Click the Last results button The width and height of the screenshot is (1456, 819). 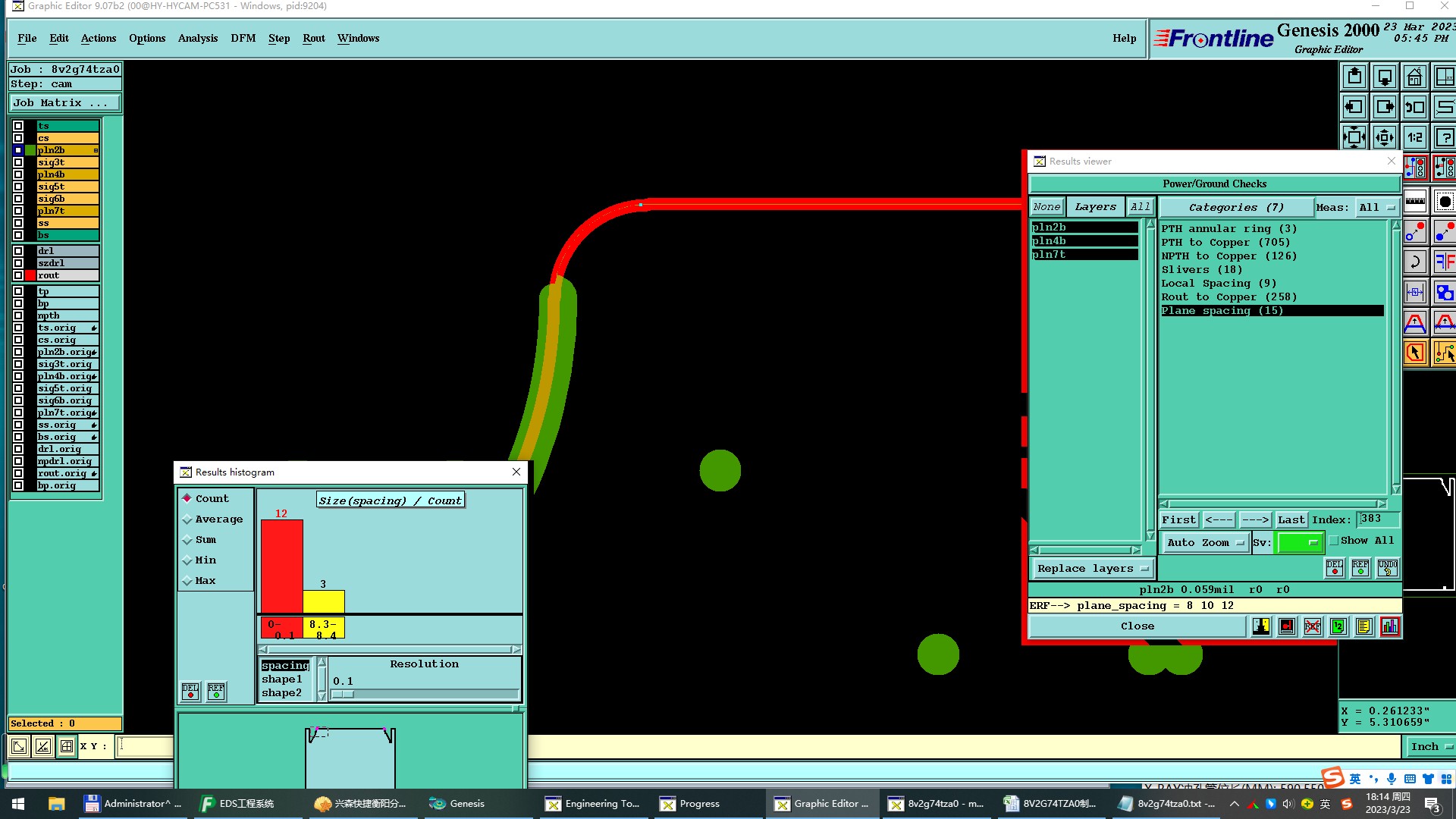tap(1290, 519)
